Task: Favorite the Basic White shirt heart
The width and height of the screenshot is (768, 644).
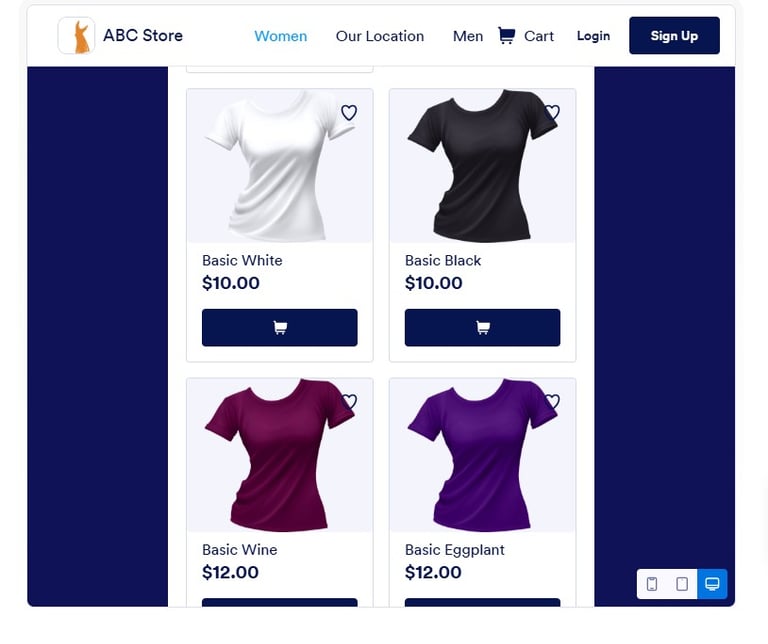Action: [x=349, y=113]
